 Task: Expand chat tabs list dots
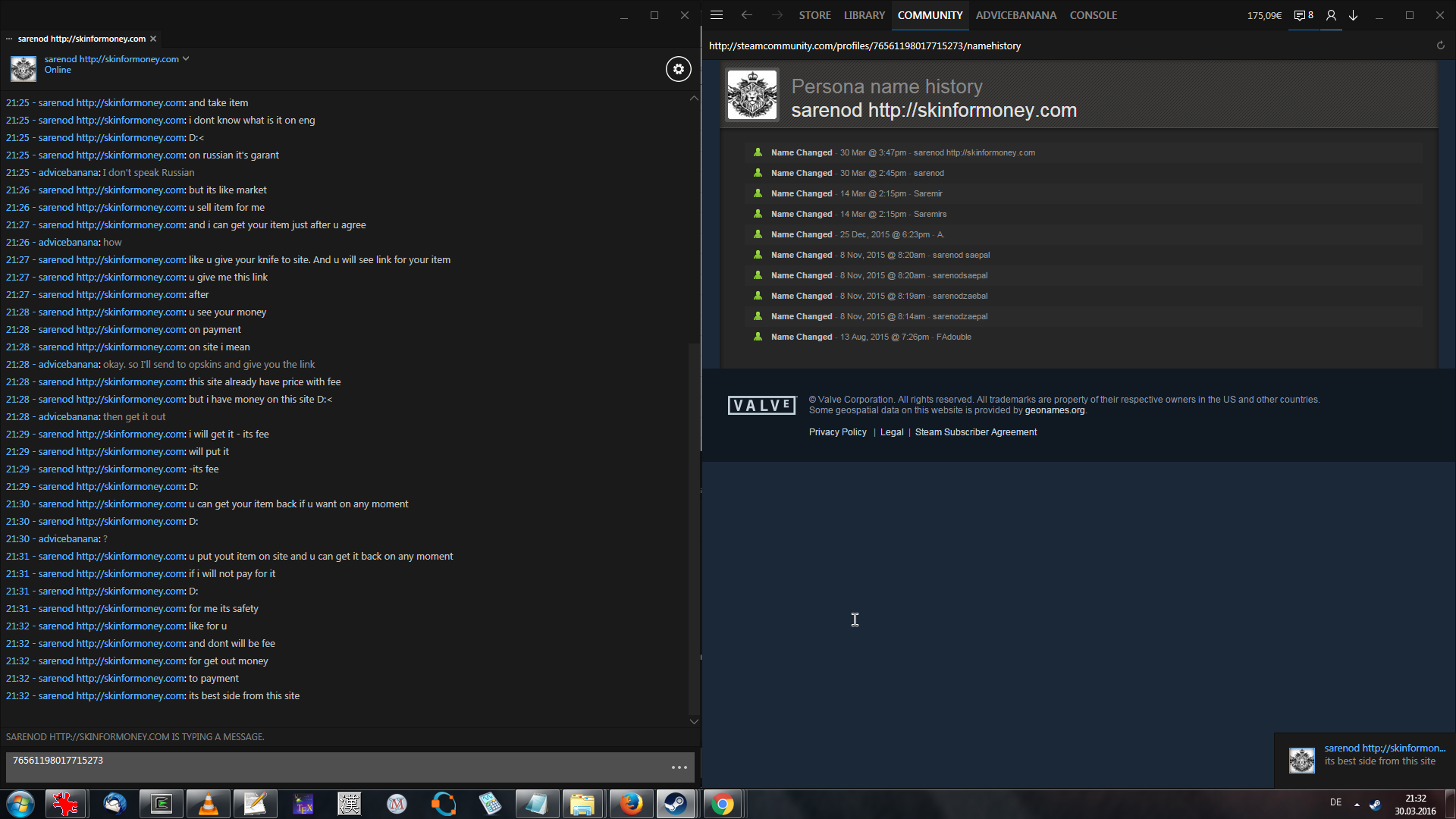tap(9, 39)
